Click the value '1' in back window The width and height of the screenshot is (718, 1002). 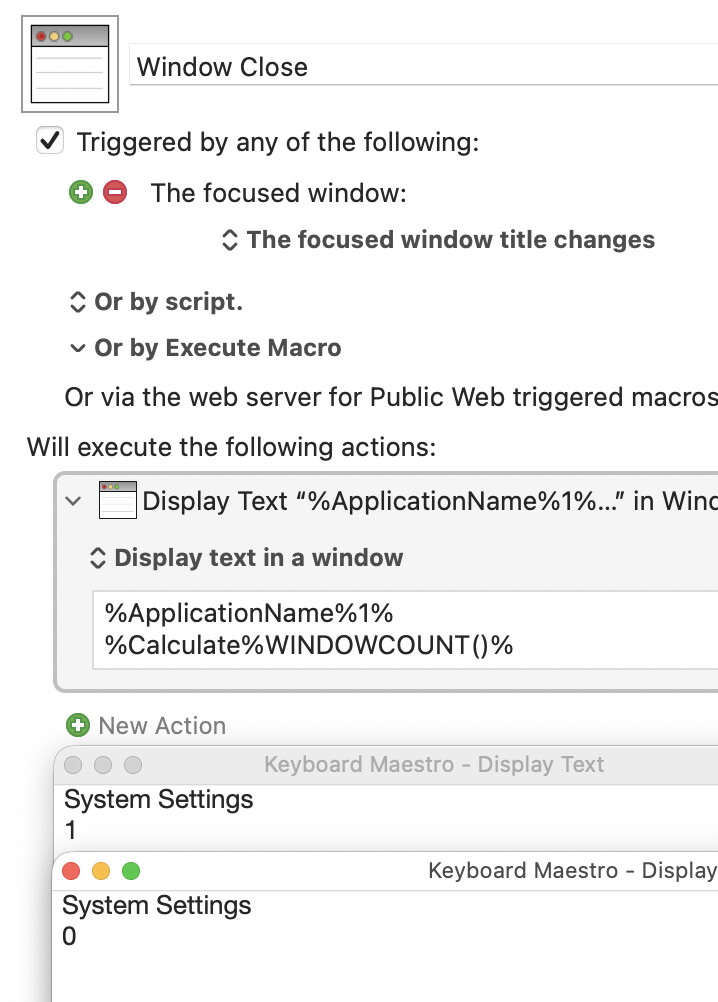click(70, 830)
